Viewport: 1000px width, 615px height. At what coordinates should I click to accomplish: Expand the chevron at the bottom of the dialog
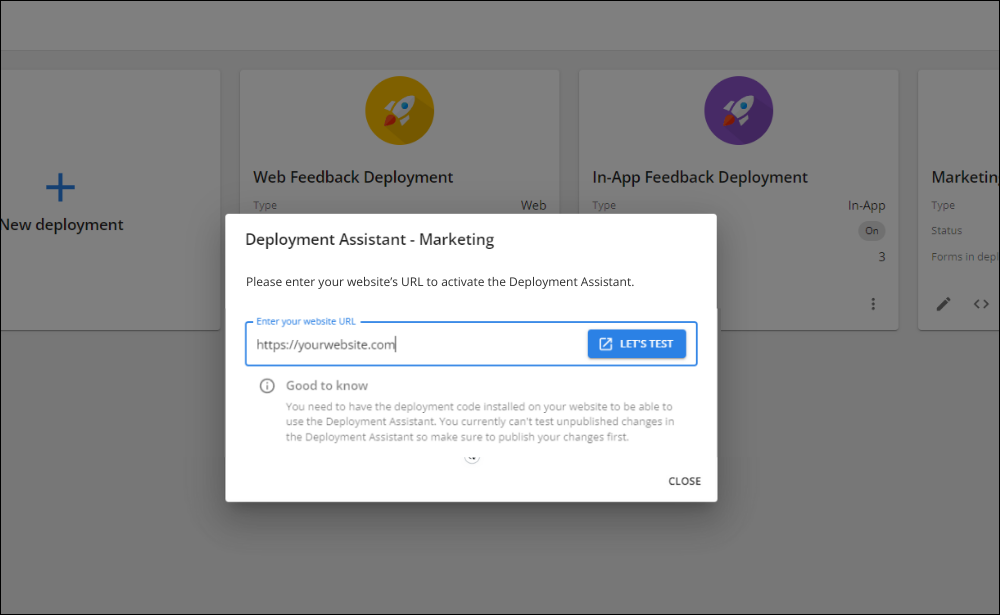coord(471,457)
